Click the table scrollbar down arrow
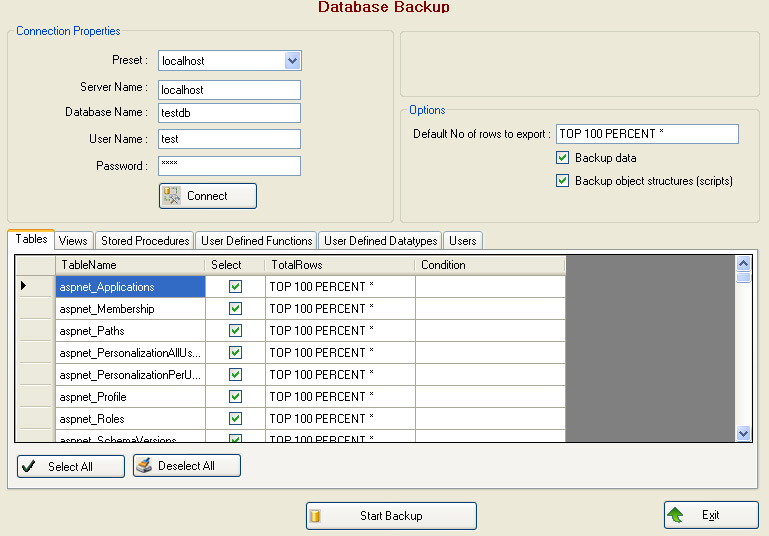The width and height of the screenshot is (769, 536). tap(743, 434)
